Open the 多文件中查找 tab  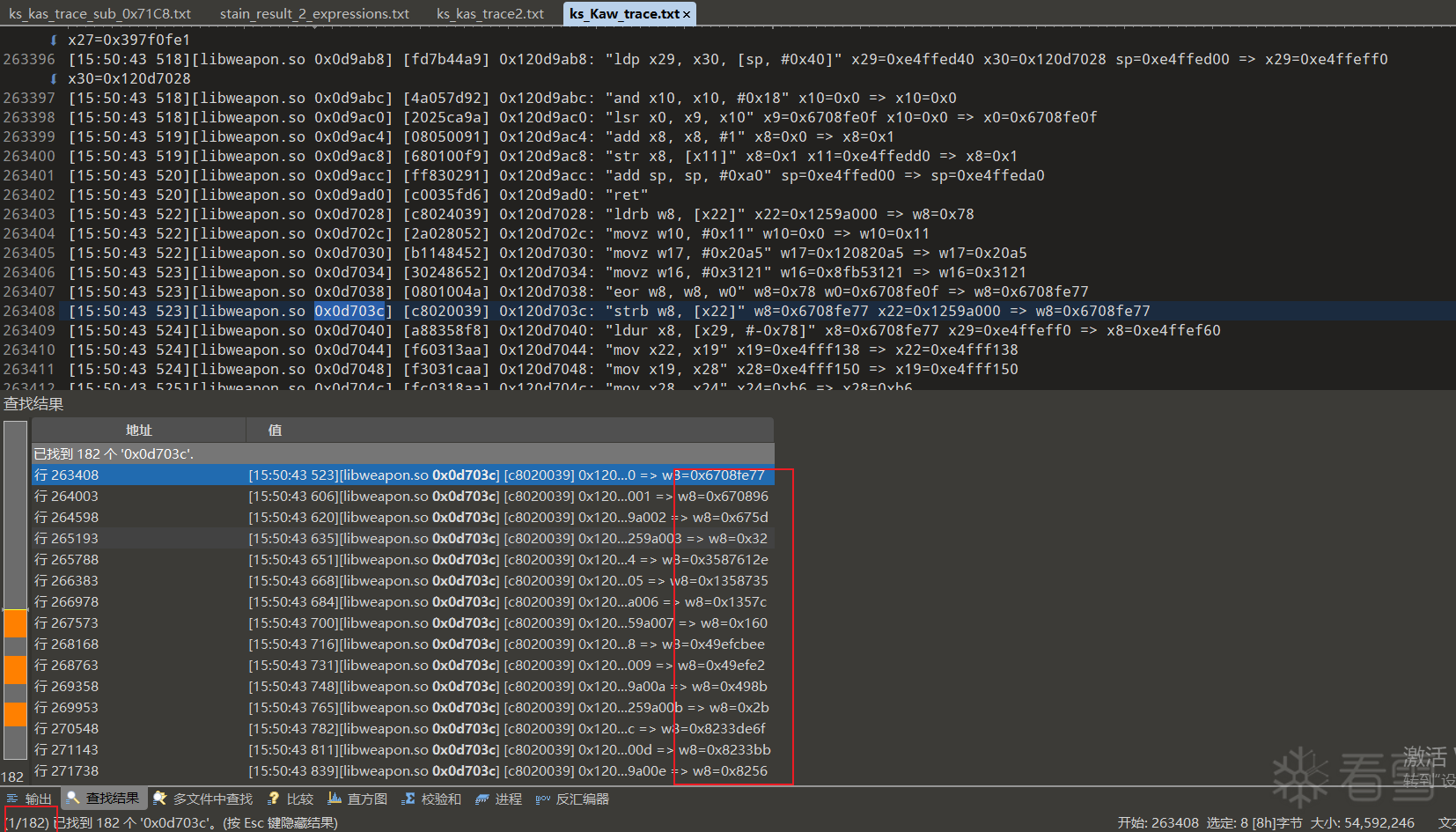pyautogui.click(x=203, y=799)
